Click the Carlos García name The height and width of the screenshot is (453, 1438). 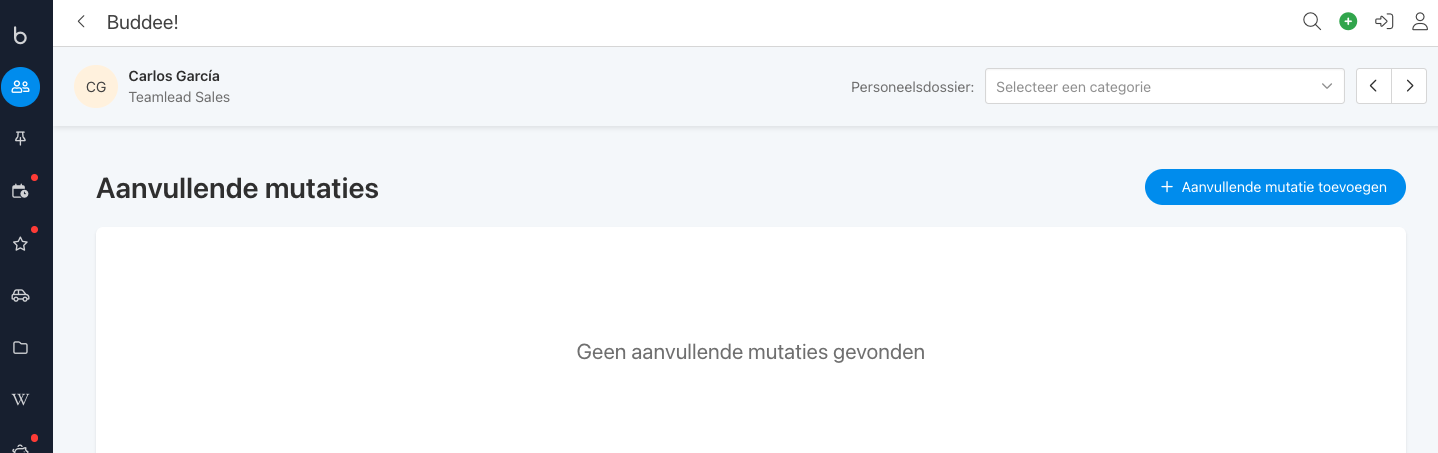tap(174, 76)
